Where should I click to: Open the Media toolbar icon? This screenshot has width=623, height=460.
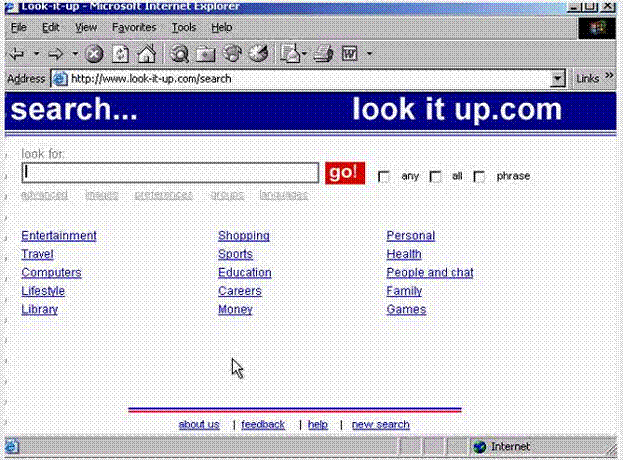[232, 54]
